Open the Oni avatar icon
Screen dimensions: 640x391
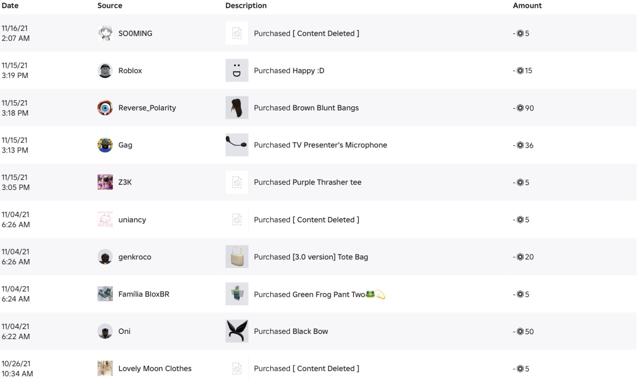pos(105,331)
